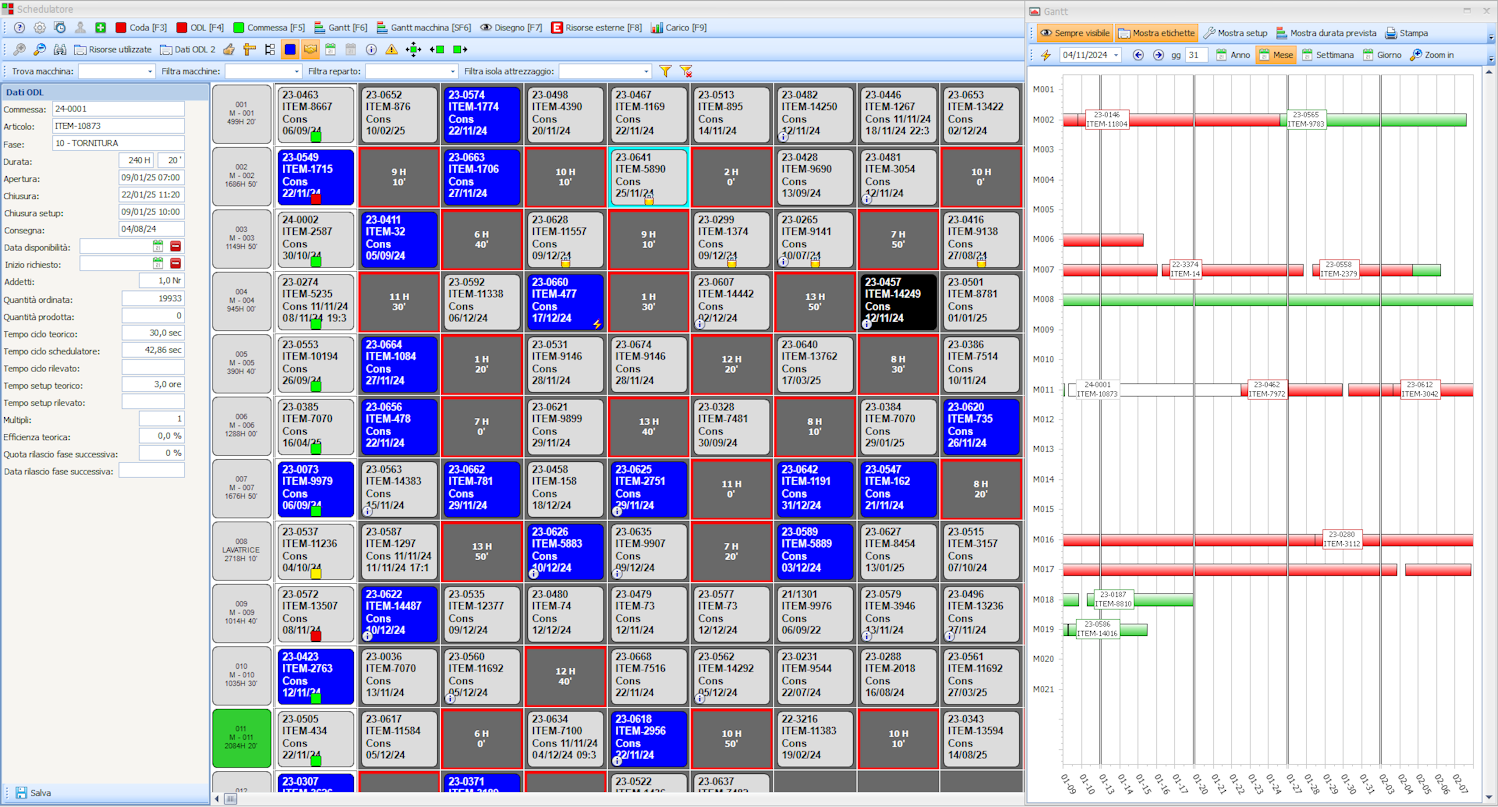Viewport: 1498px width, 807px height.
Task: Select Anno view in Gantt
Action: point(1233,55)
